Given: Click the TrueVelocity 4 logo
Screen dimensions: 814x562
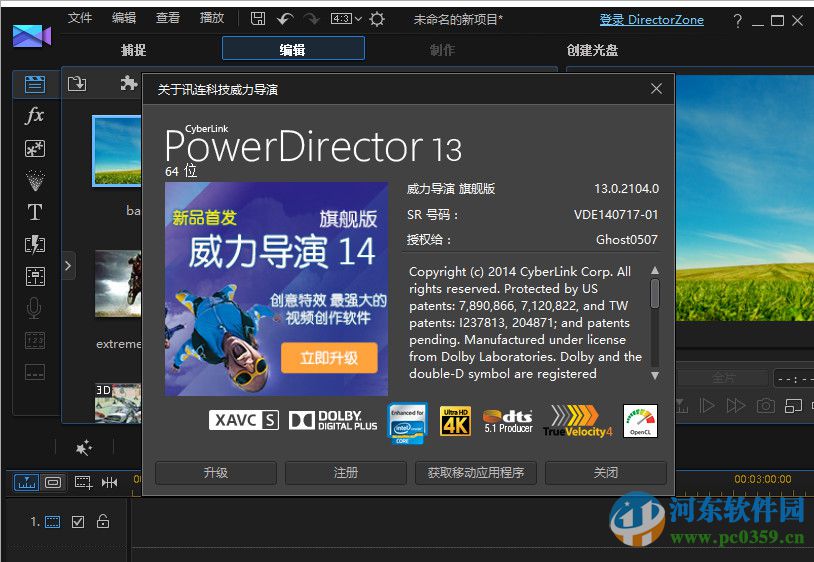Looking at the screenshot, I should (578, 421).
